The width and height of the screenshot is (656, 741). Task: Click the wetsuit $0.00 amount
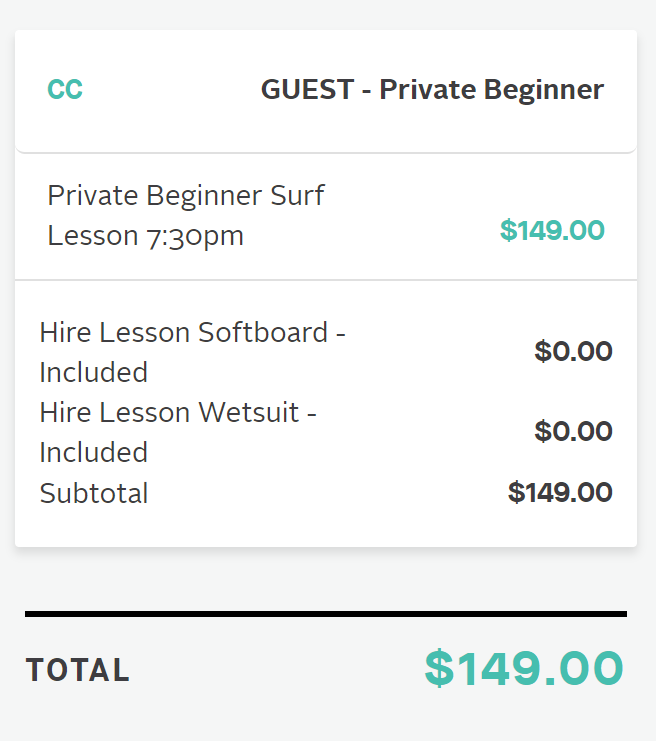[x=573, y=431]
